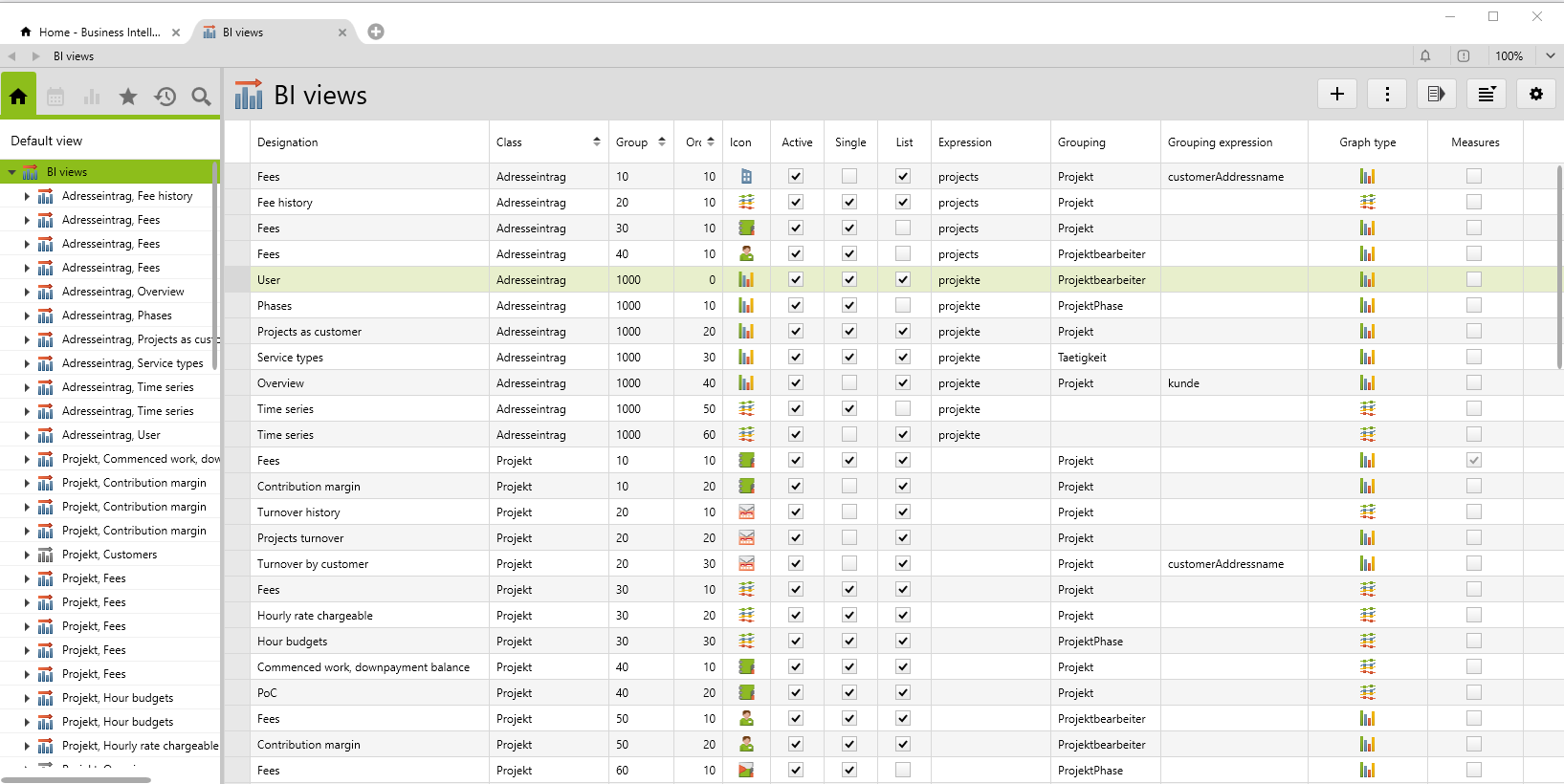This screenshot has height=784, width=1564.
Task: Expand the Adresseintrag, Fee history tree node
Action: (27, 196)
